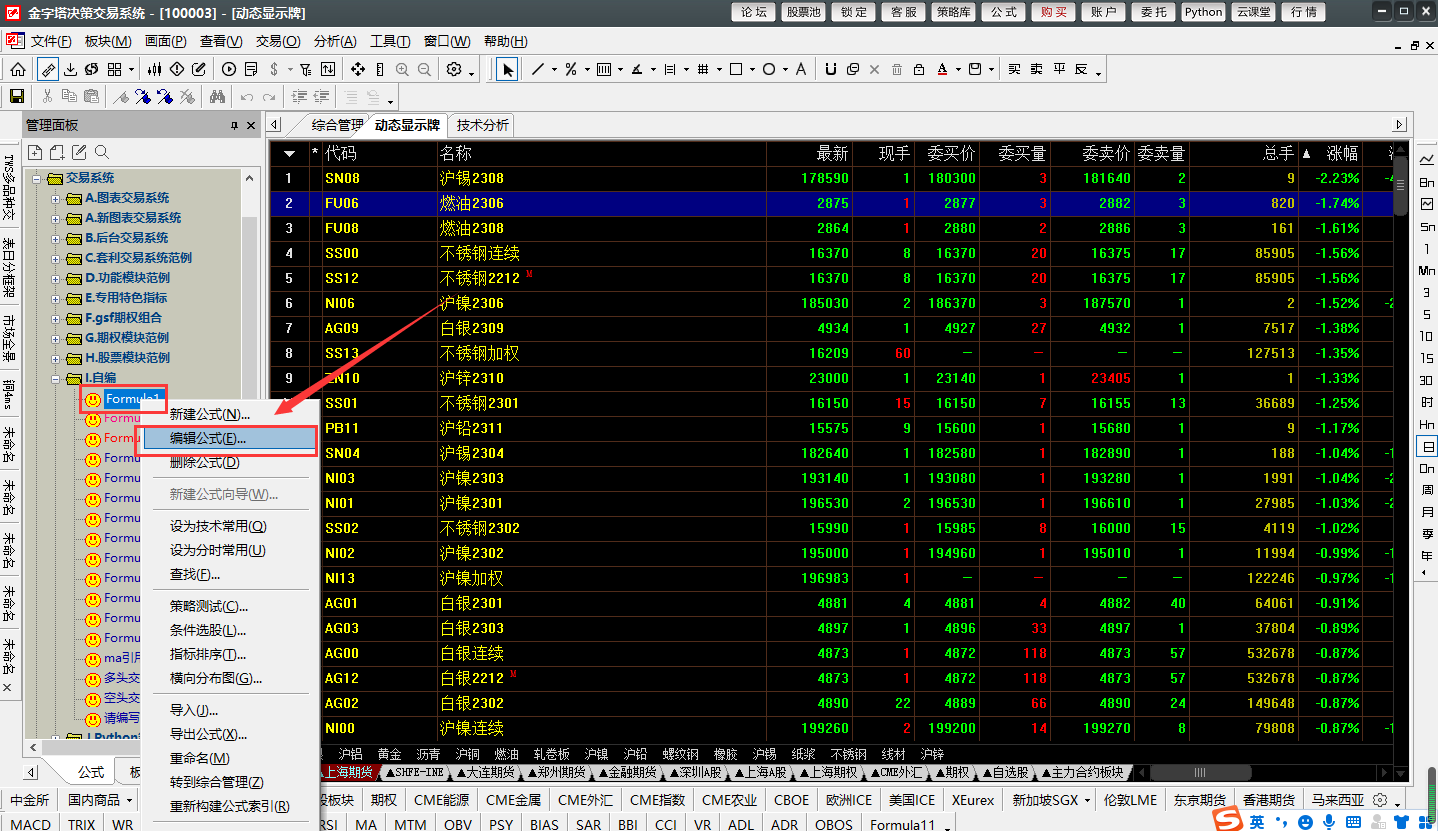Click the save floppy disk icon
Image resolution: width=1438 pixels, height=831 pixels.
click(x=17, y=96)
